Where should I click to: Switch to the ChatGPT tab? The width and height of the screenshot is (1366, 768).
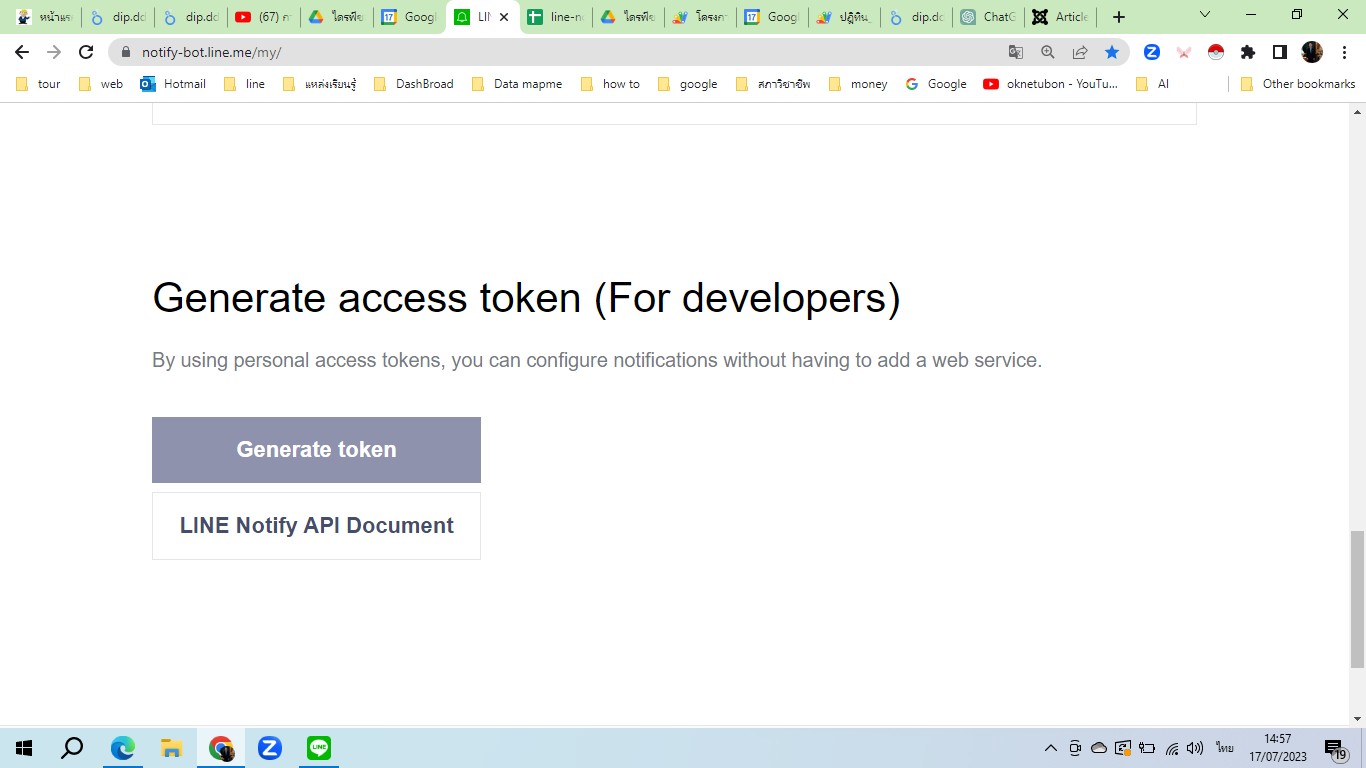tap(989, 17)
